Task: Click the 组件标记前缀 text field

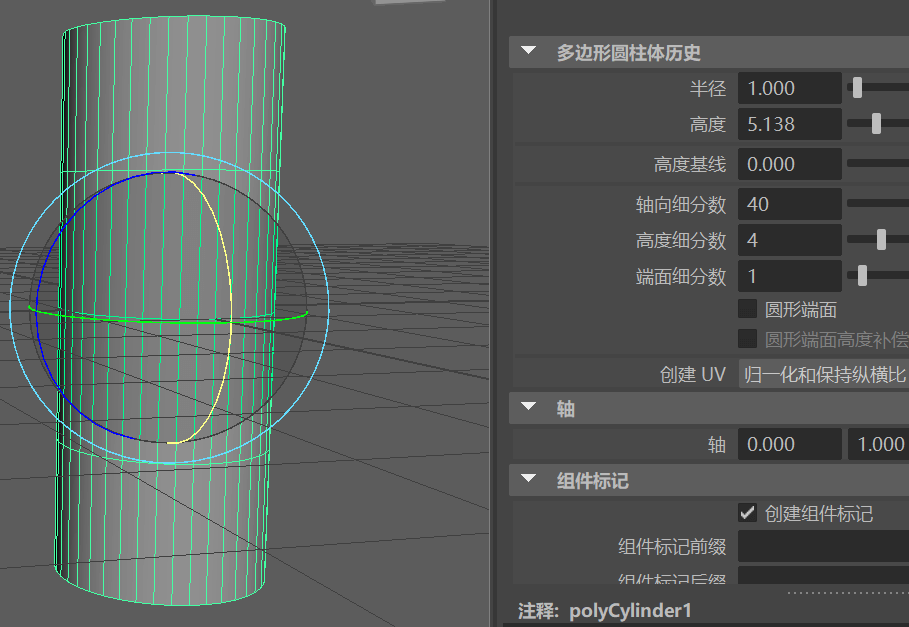Action: coord(823,546)
